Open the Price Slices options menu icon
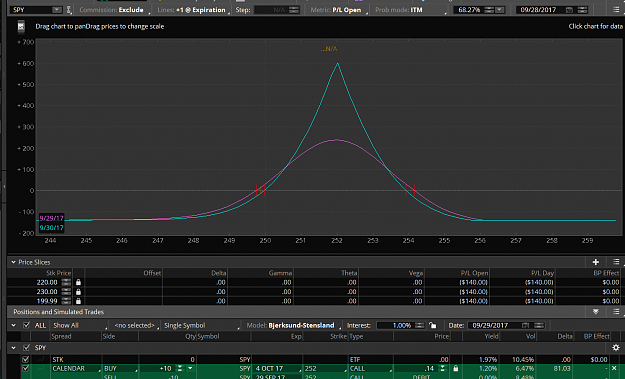 [x=616, y=262]
